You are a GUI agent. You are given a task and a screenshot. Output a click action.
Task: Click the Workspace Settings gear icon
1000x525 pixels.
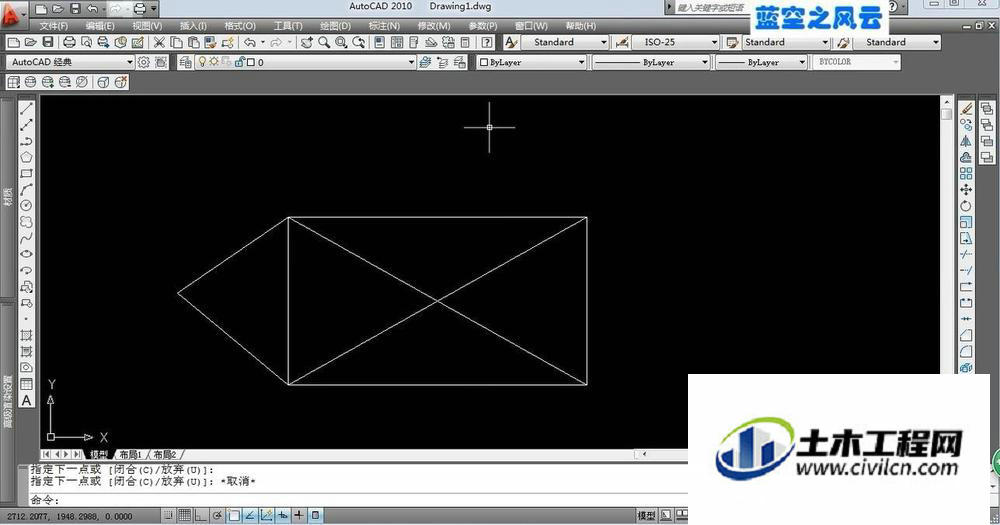coord(144,62)
